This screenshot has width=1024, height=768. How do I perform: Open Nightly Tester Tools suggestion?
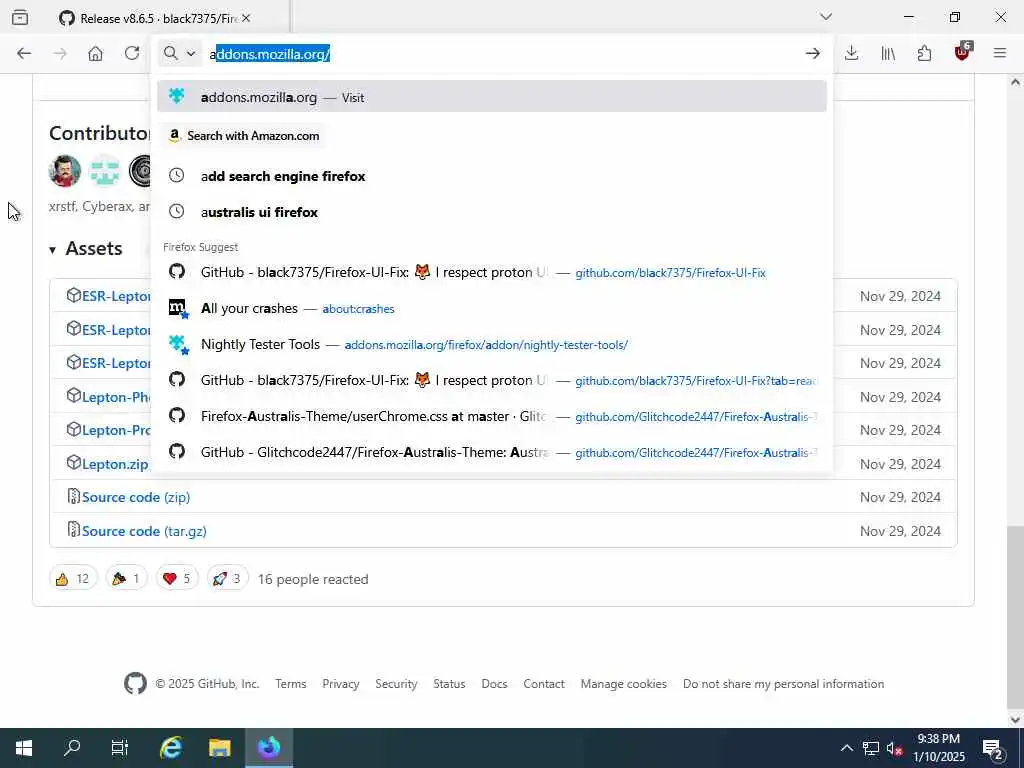coord(492,344)
